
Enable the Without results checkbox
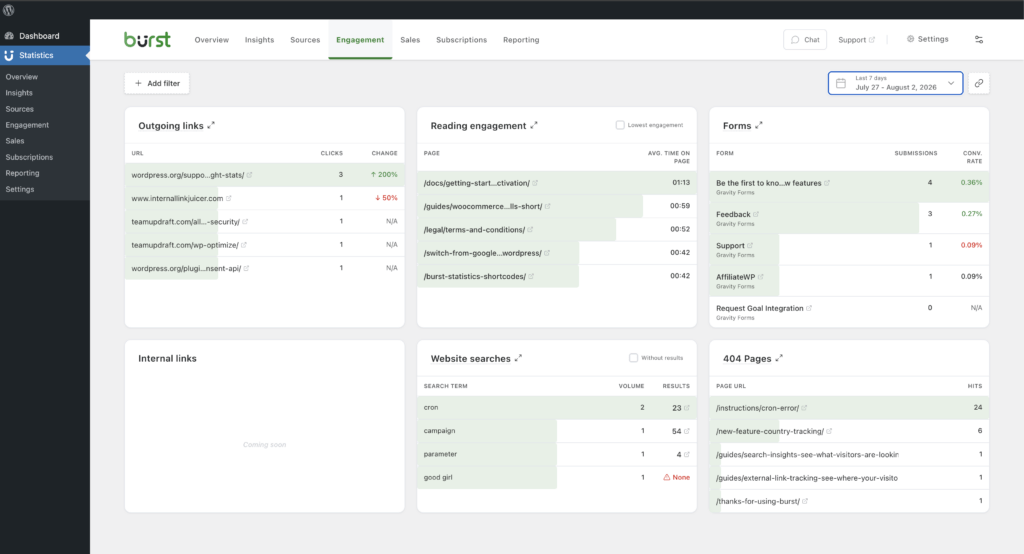pos(633,357)
